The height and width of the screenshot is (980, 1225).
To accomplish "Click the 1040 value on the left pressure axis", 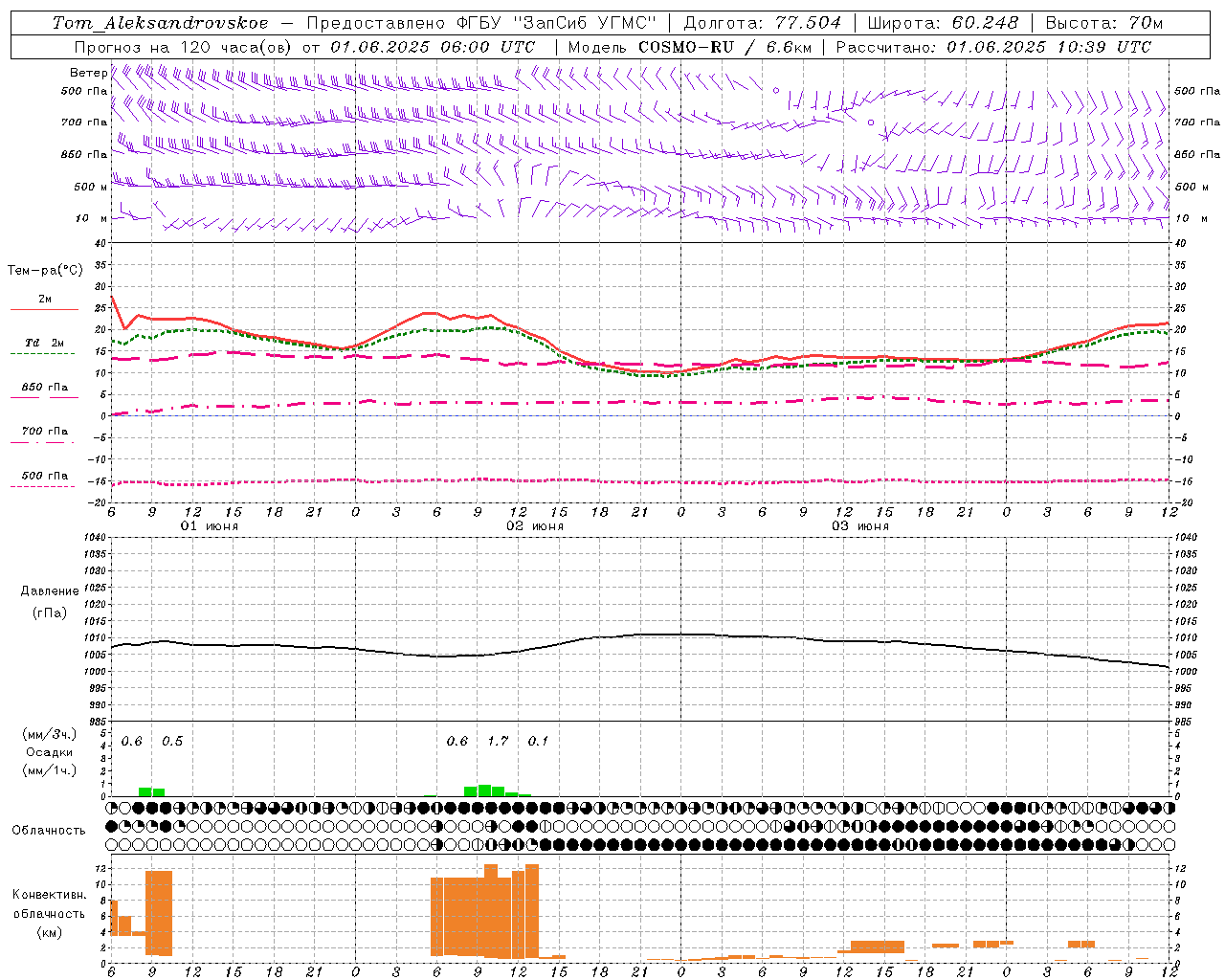I will pos(95,538).
